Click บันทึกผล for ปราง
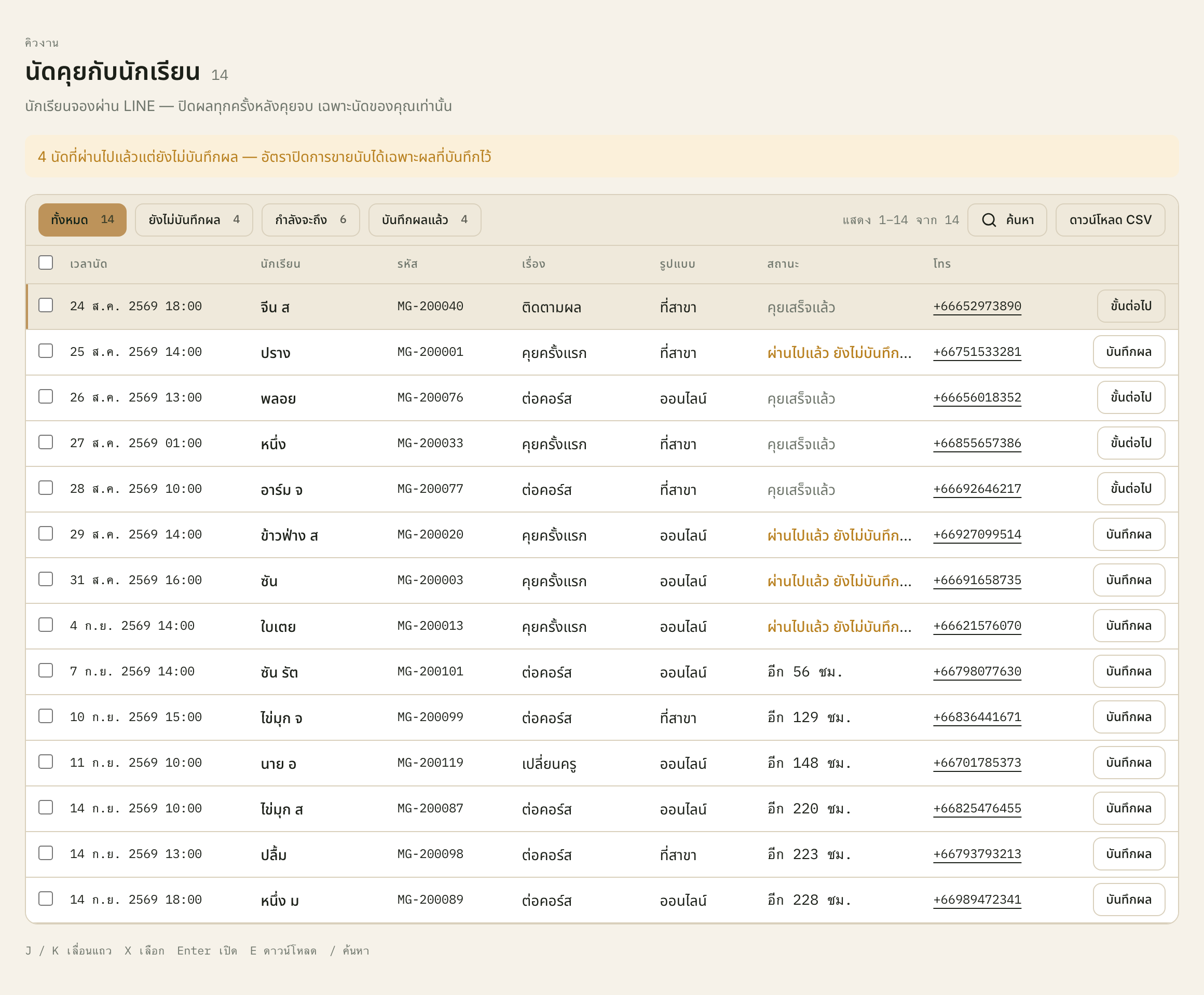1204x995 pixels. [1128, 352]
